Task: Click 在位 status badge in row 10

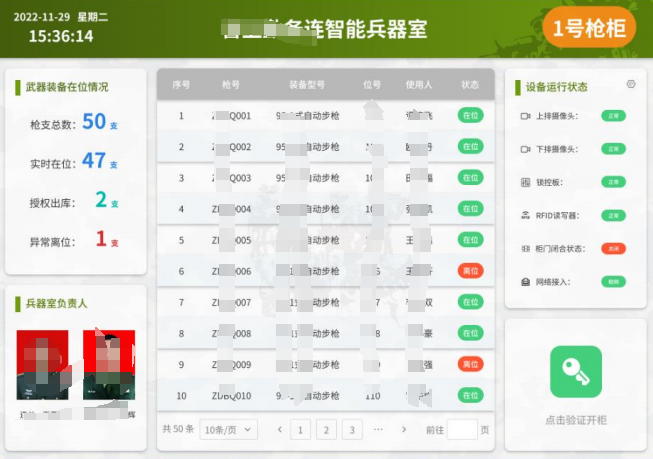Action: [x=471, y=395]
